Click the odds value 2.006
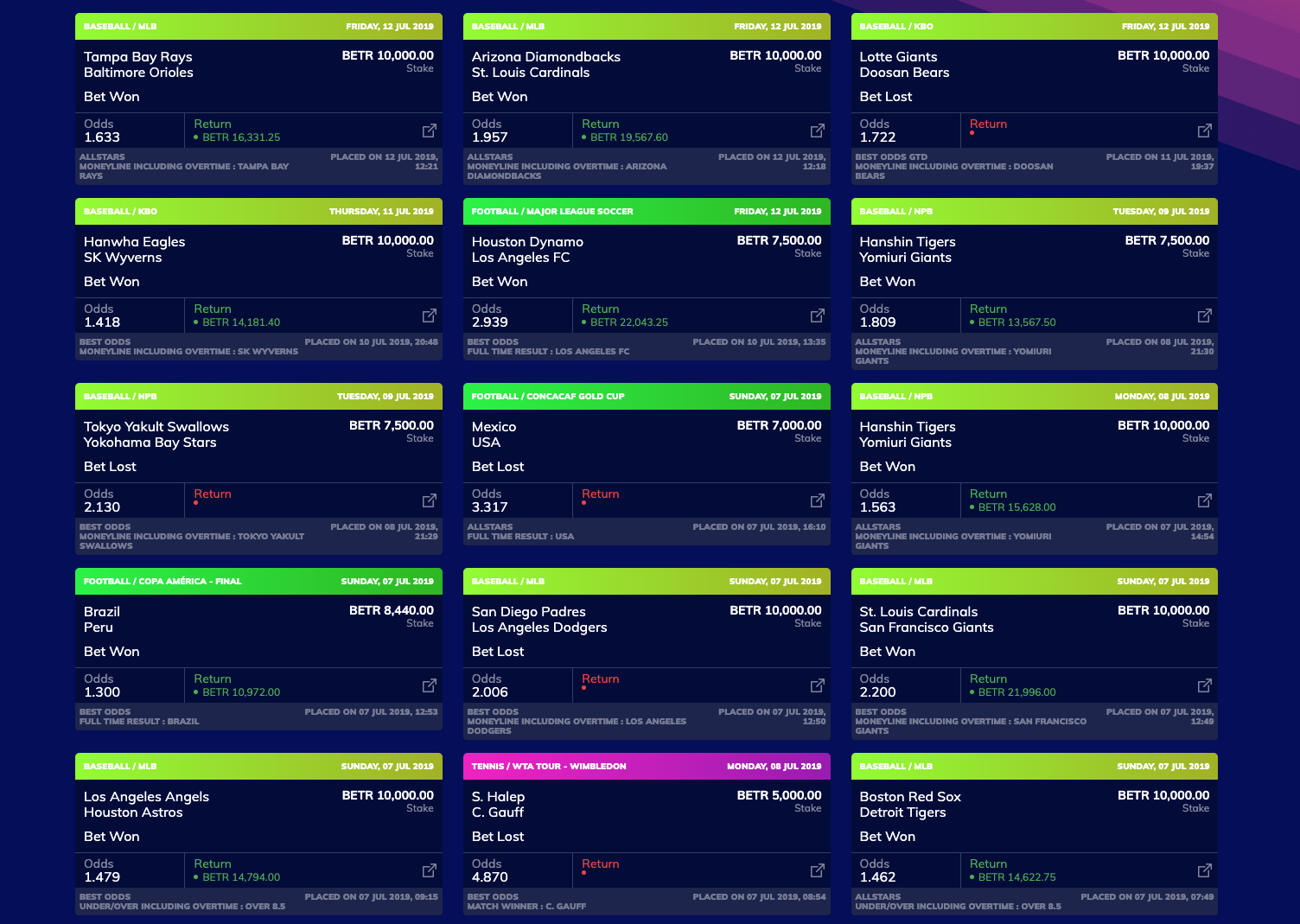This screenshot has width=1300, height=924. 490,692
